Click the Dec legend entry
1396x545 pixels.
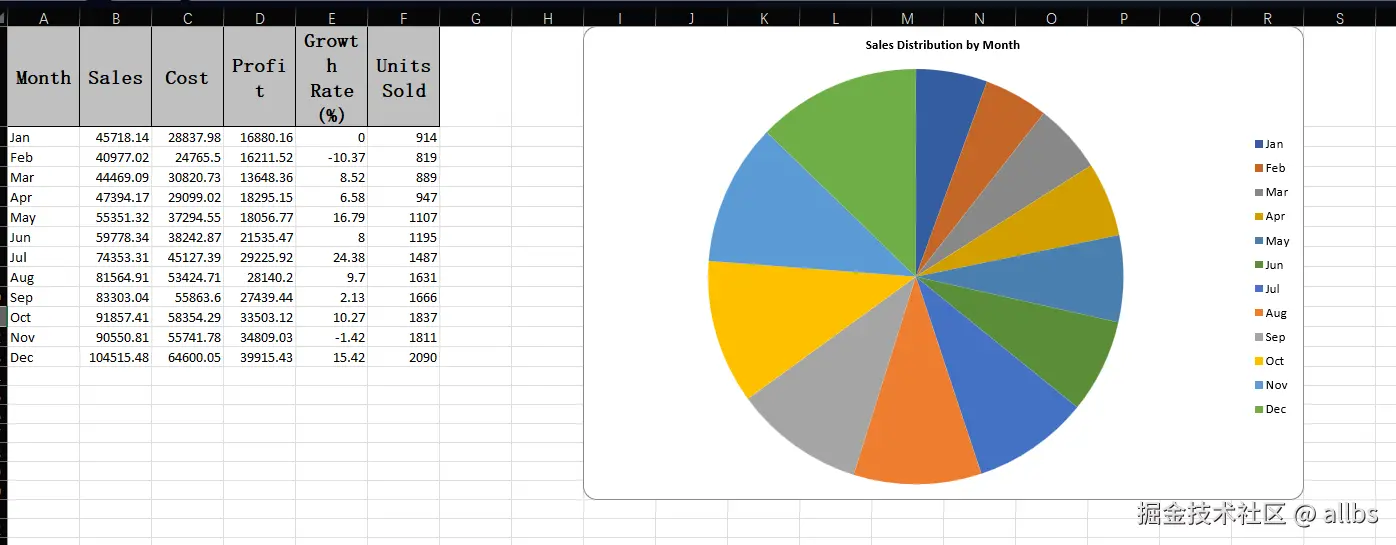[1270, 409]
